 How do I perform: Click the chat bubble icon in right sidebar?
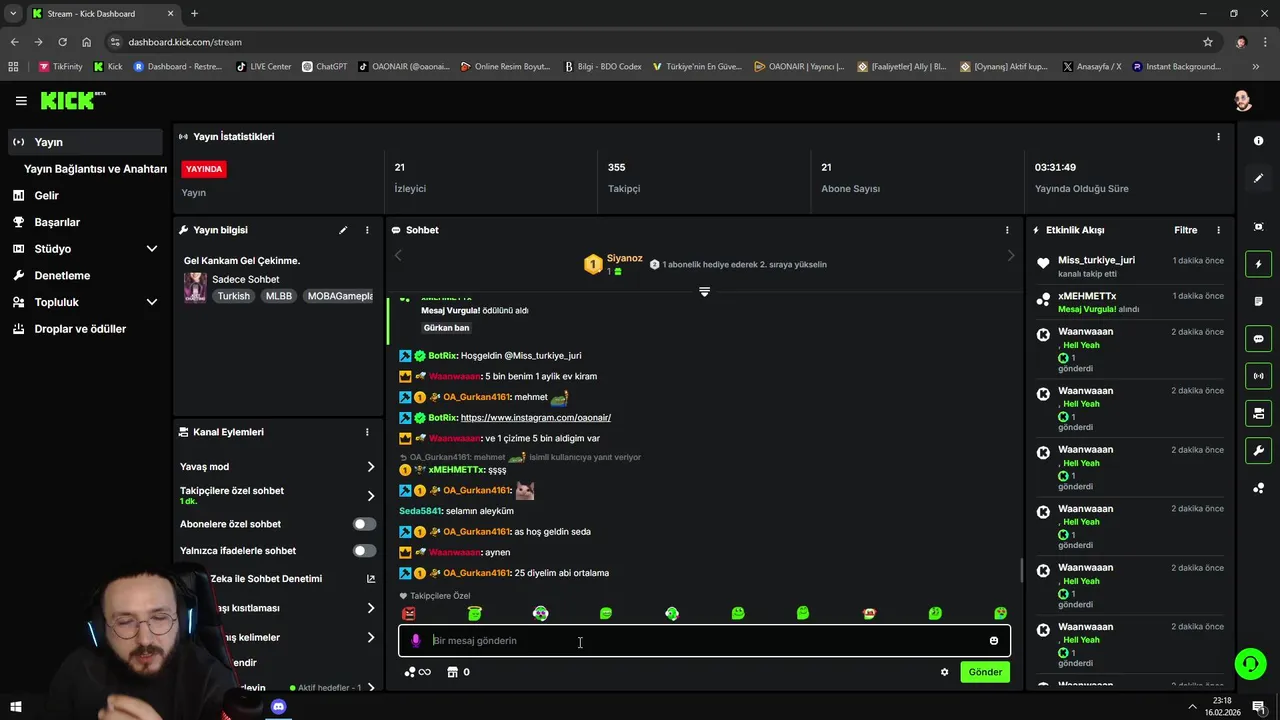(x=1258, y=339)
